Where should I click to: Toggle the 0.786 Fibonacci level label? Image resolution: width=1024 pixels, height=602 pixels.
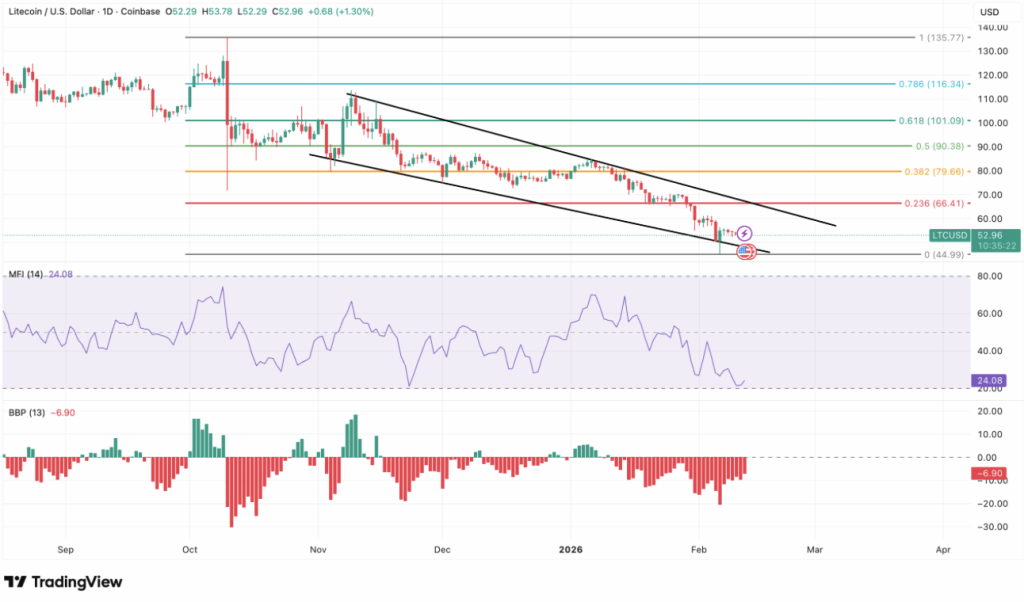point(930,84)
